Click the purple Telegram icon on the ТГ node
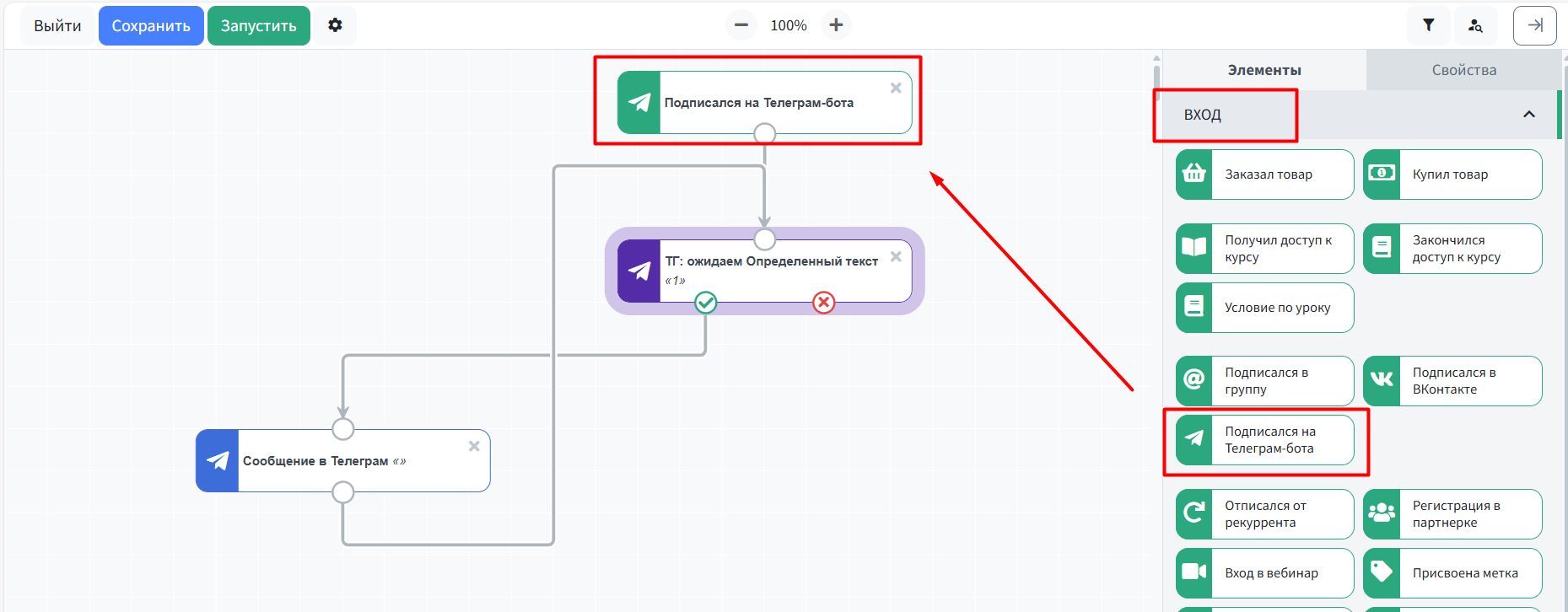Viewport: 1568px width, 612px height. pyautogui.click(x=639, y=271)
